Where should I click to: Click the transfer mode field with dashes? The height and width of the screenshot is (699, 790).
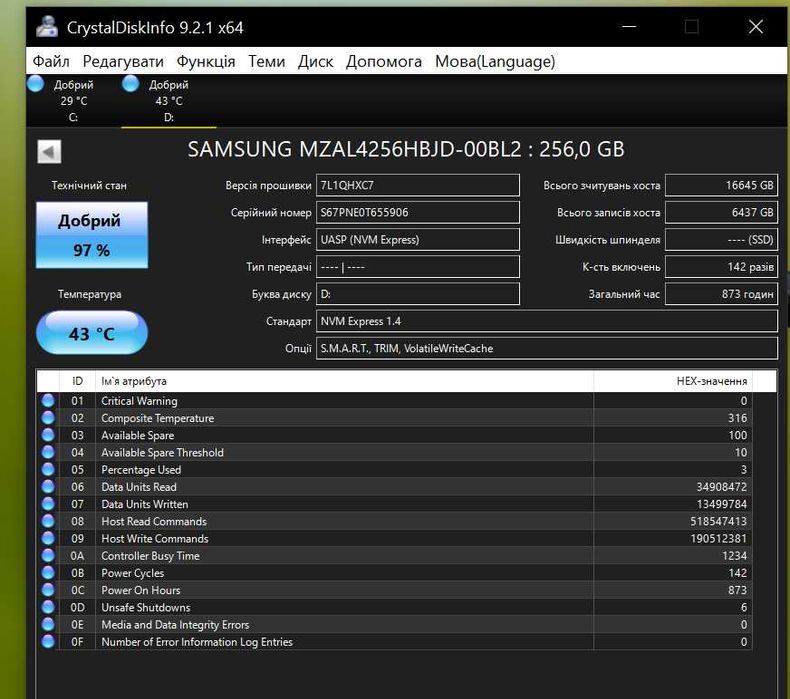418,267
